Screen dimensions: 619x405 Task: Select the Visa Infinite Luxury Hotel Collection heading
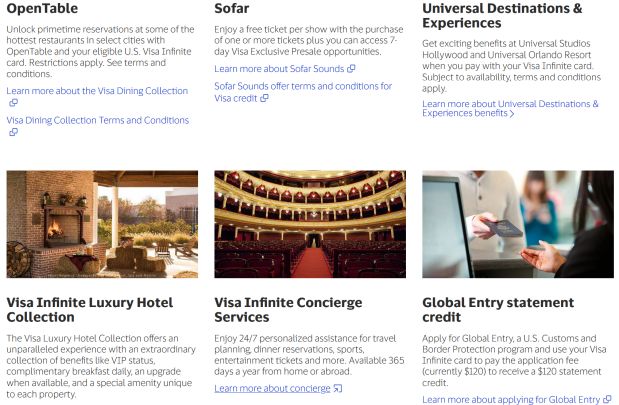coord(90,310)
